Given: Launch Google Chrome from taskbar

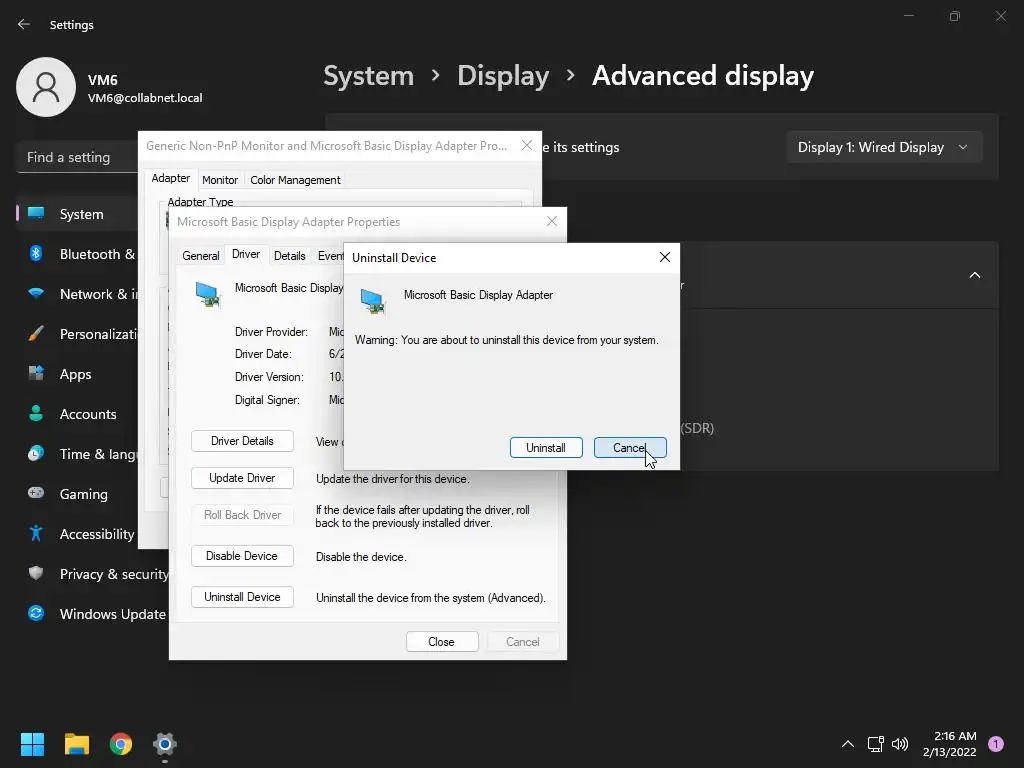Looking at the screenshot, I should [x=121, y=744].
